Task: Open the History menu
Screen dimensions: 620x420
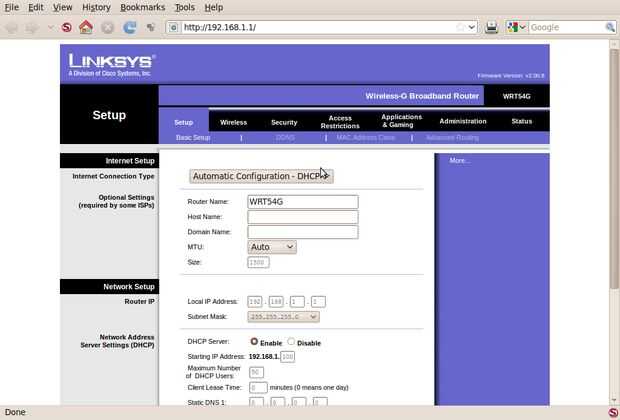Action: [96, 7]
